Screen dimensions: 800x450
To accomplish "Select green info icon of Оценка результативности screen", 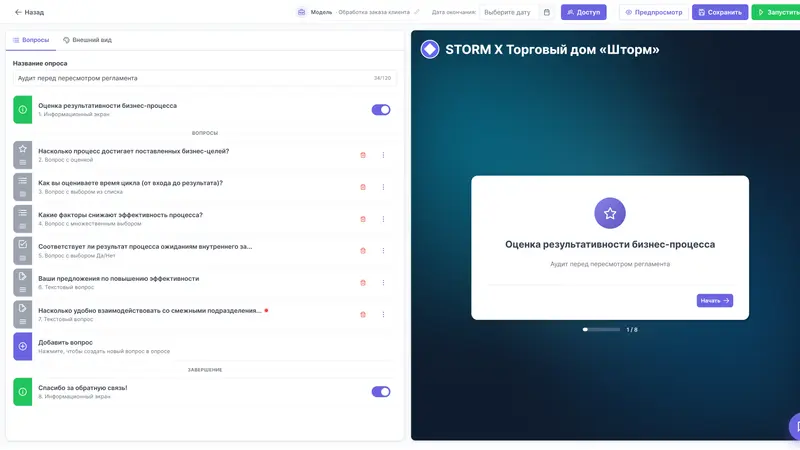I will (x=22, y=110).
